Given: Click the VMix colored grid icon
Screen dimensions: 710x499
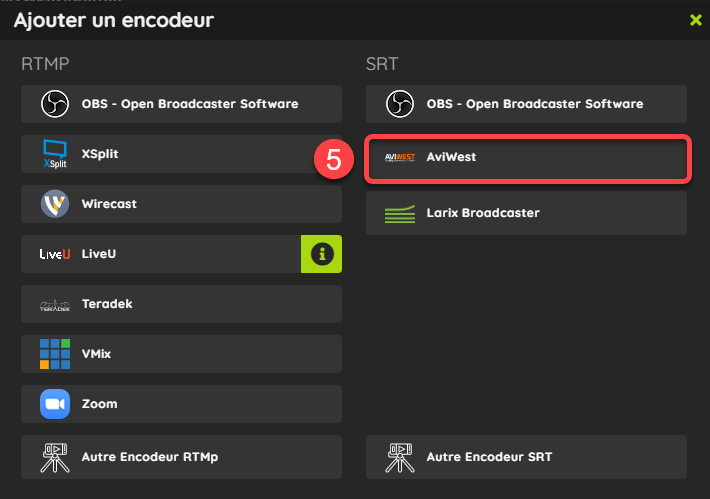Looking at the screenshot, I should click(55, 354).
